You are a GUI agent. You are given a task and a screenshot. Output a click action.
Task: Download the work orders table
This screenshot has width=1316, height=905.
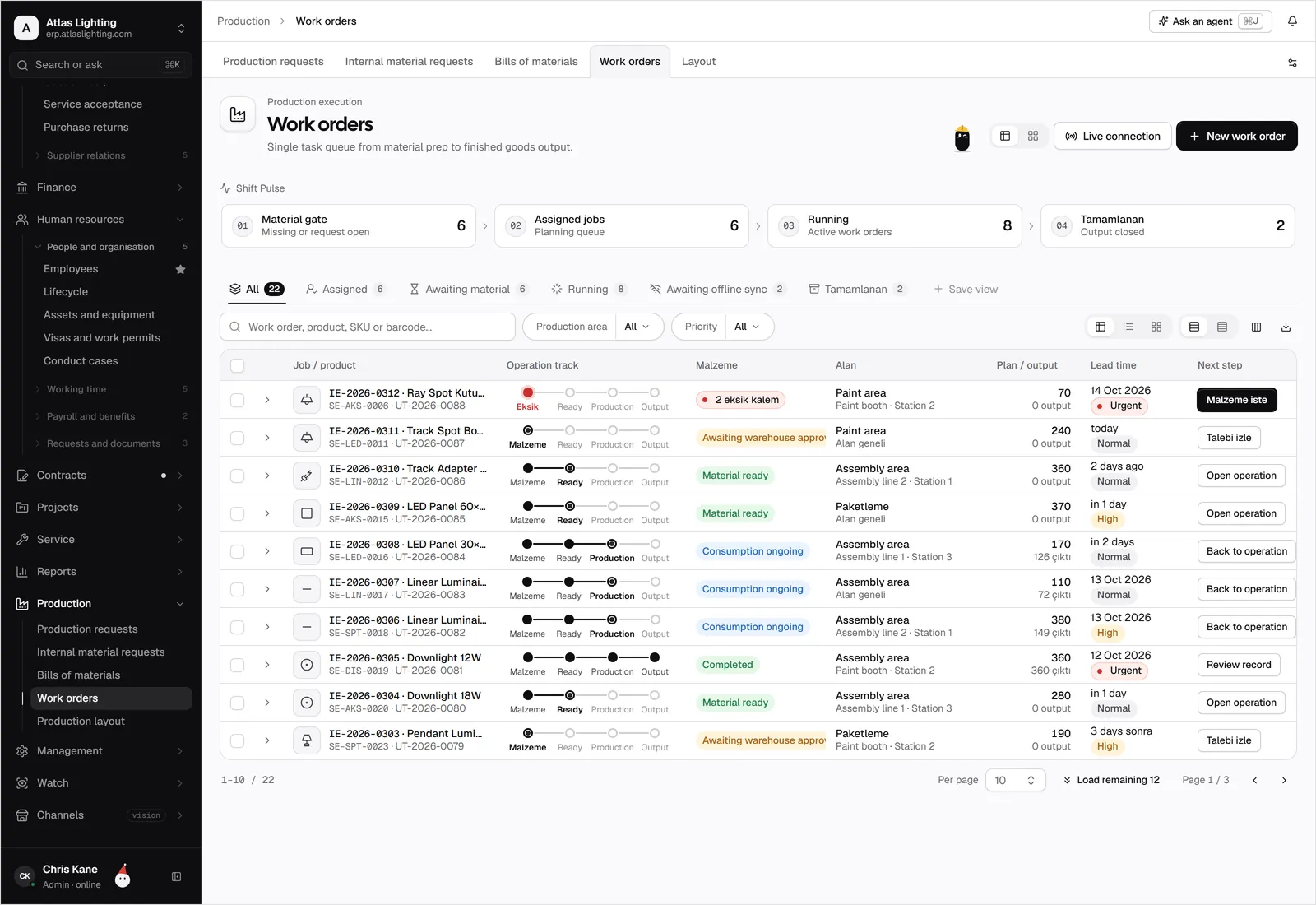pos(1286,327)
